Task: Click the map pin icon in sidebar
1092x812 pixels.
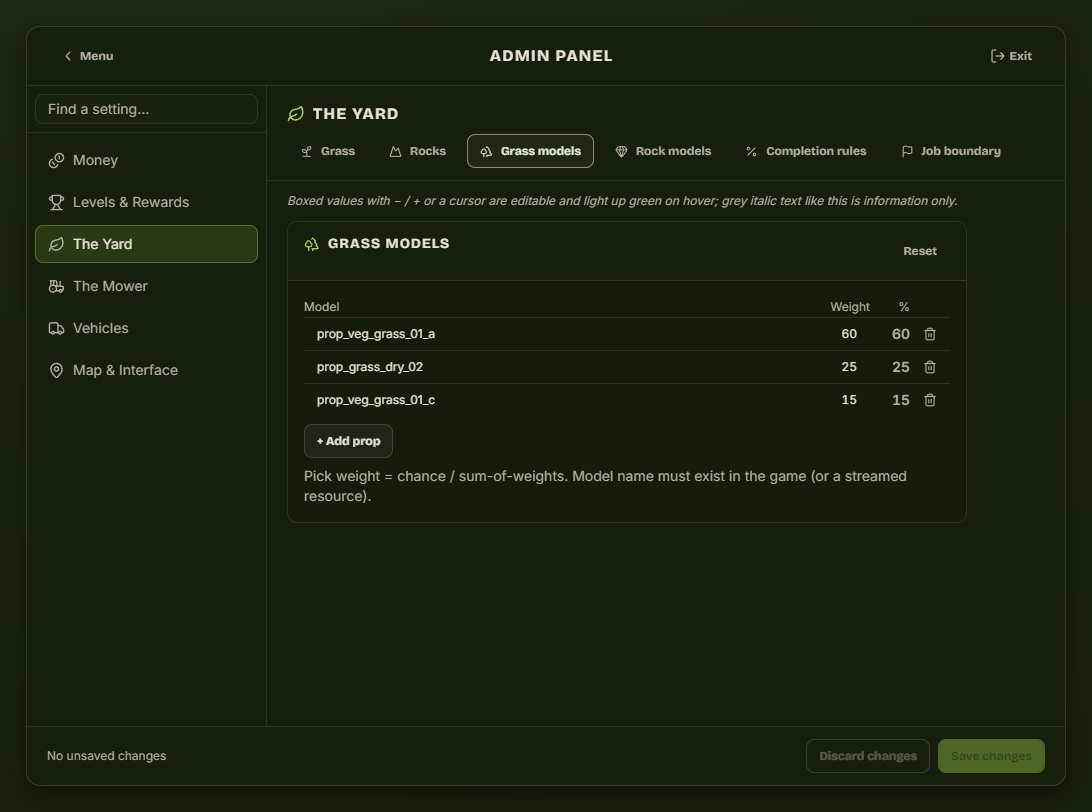Action: (56, 370)
